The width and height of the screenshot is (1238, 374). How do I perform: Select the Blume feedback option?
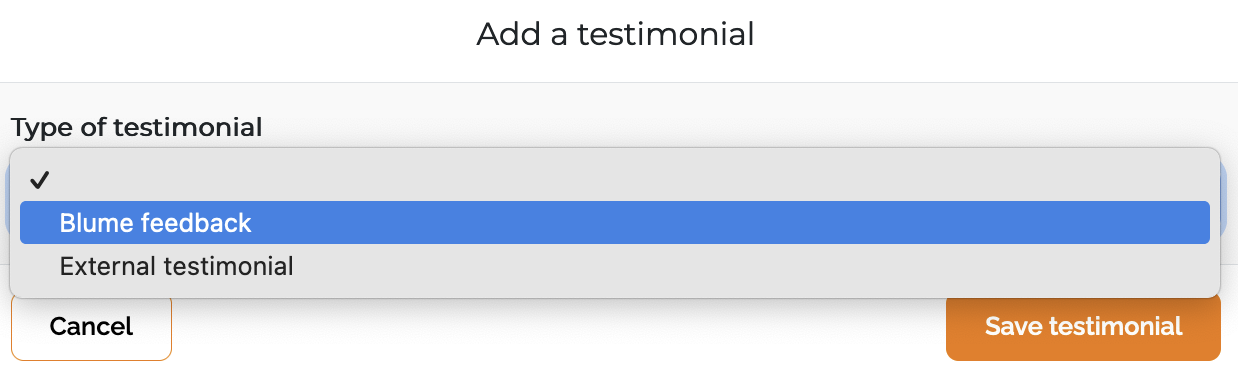click(x=614, y=223)
